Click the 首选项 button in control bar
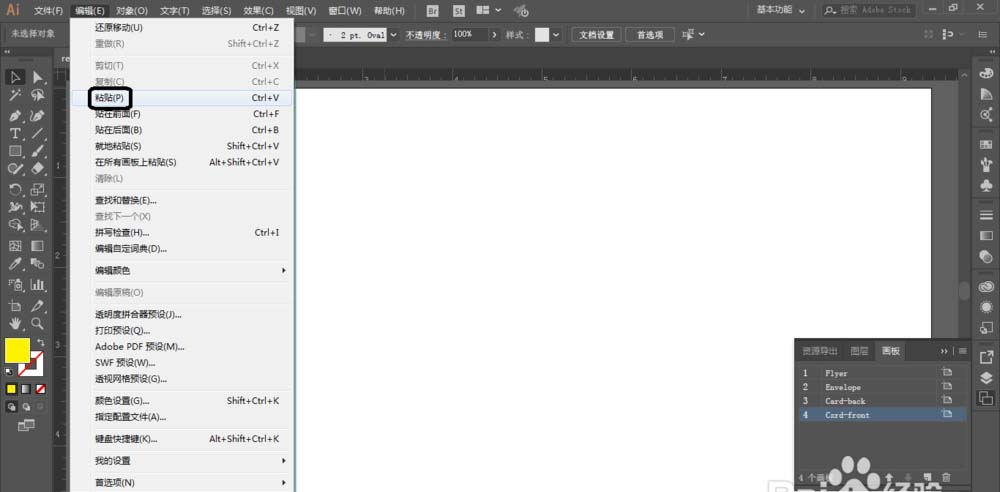 [x=650, y=34]
